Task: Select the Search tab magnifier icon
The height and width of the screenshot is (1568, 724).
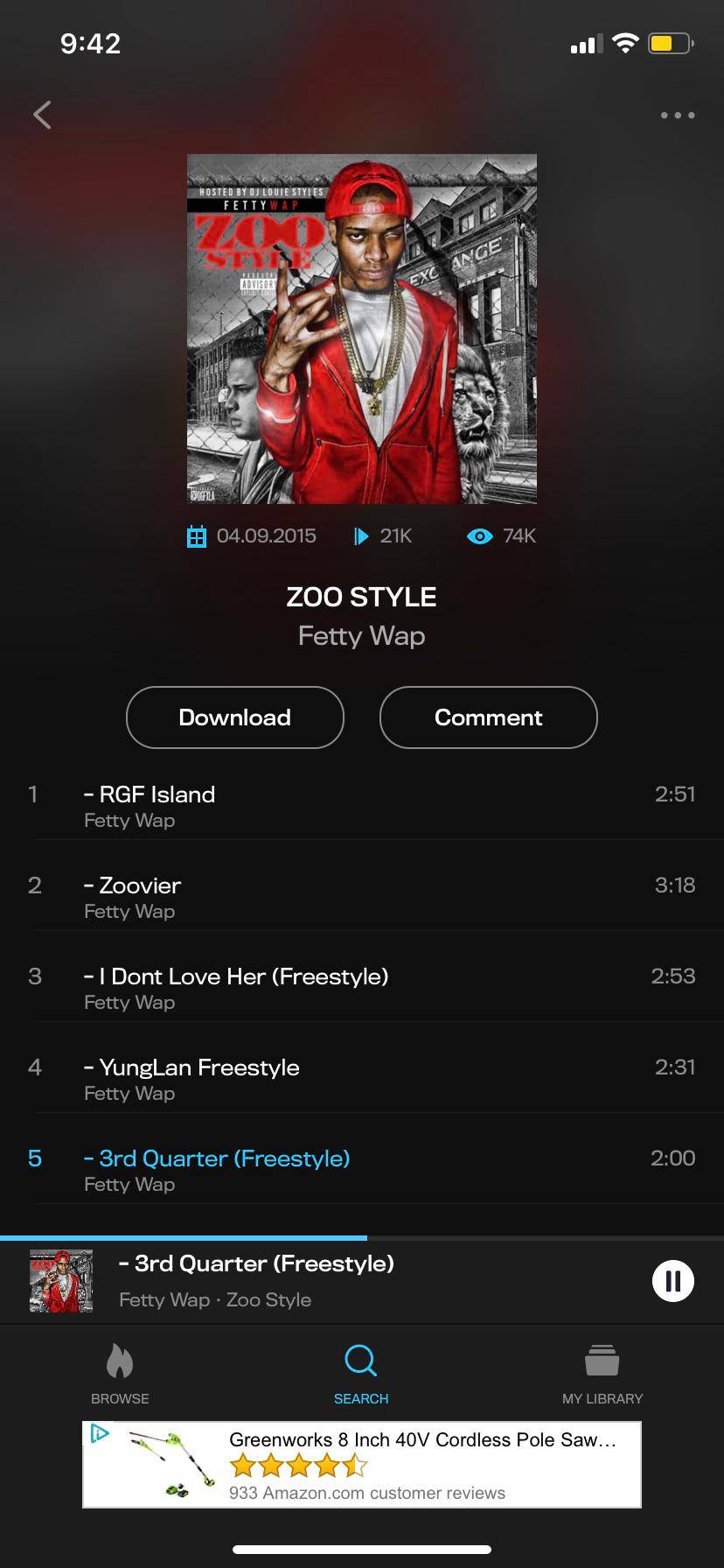Action: [361, 1361]
